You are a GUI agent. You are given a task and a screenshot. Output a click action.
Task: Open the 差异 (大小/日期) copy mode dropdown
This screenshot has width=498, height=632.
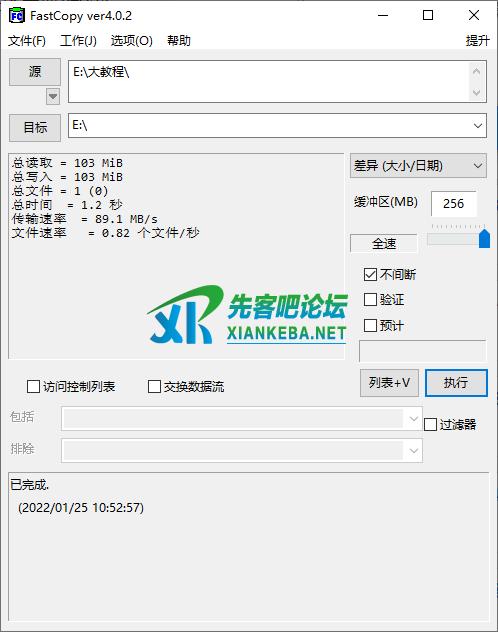point(418,166)
